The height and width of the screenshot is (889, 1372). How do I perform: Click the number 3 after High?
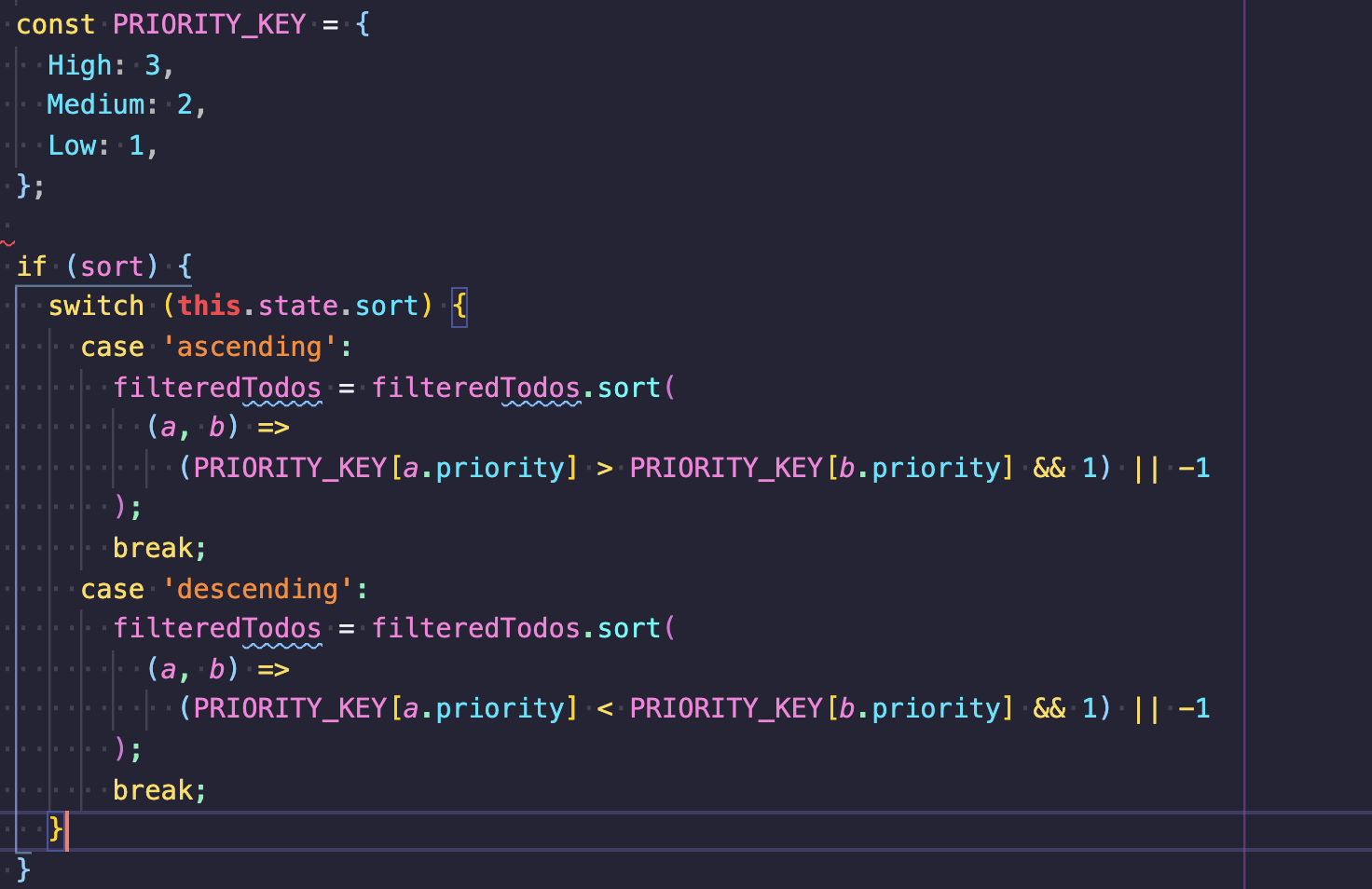pyautogui.click(x=152, y=65)
